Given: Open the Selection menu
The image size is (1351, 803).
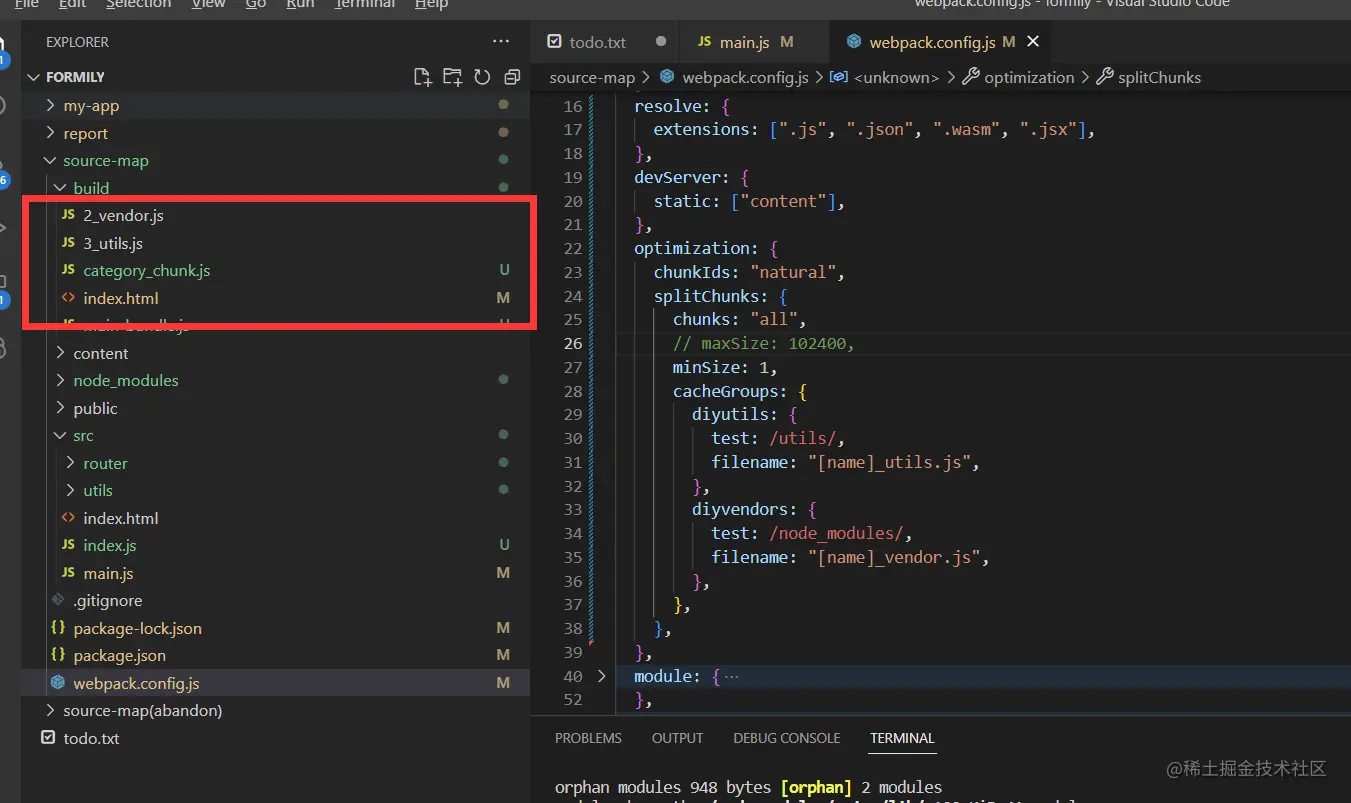Looking at the screenshot, I should pyautogui.click(x=138, y=4).
